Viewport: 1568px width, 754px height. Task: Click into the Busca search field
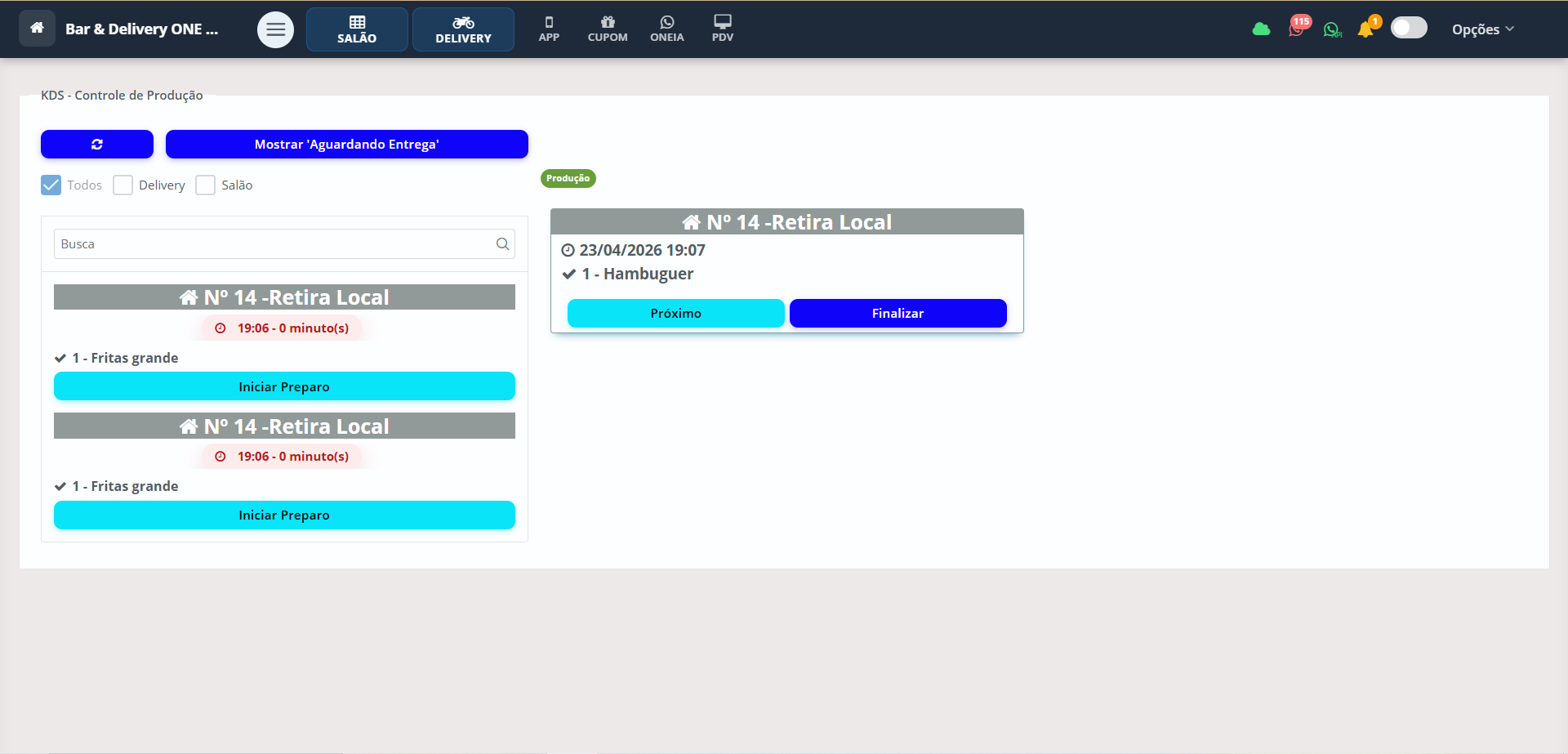274,243
